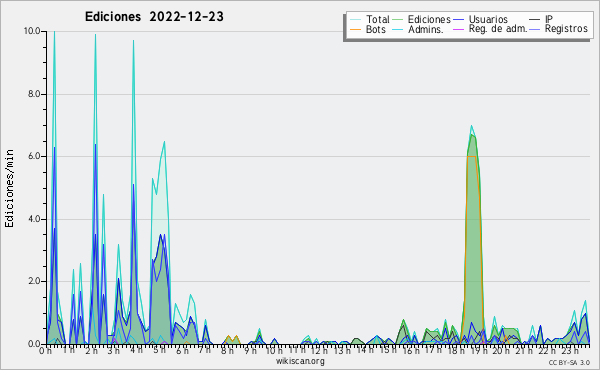The width and height of the screenshot is (600, 370).
Task: Select the Total legend label
Action: [377, 19]
